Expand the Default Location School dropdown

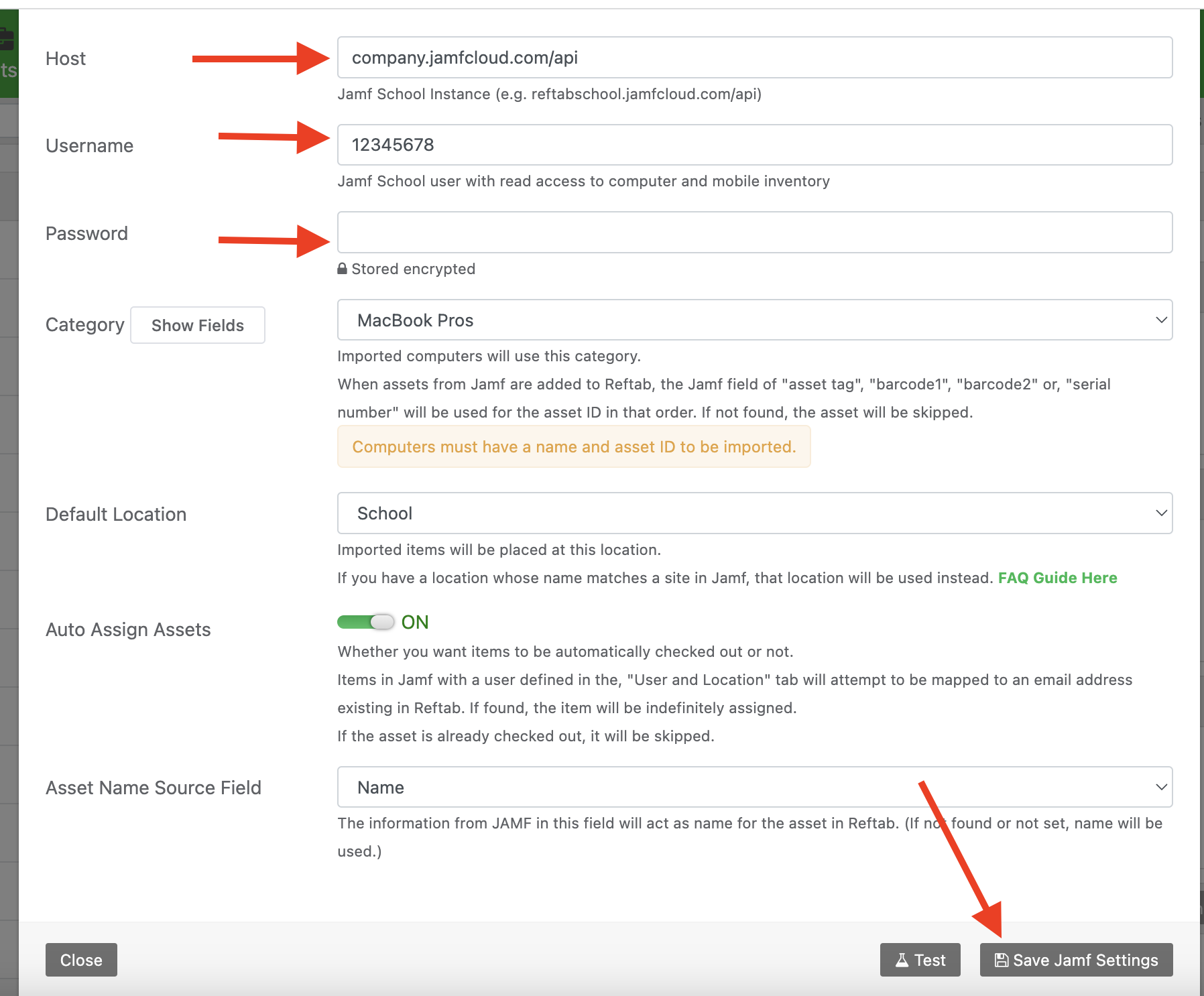755,513
